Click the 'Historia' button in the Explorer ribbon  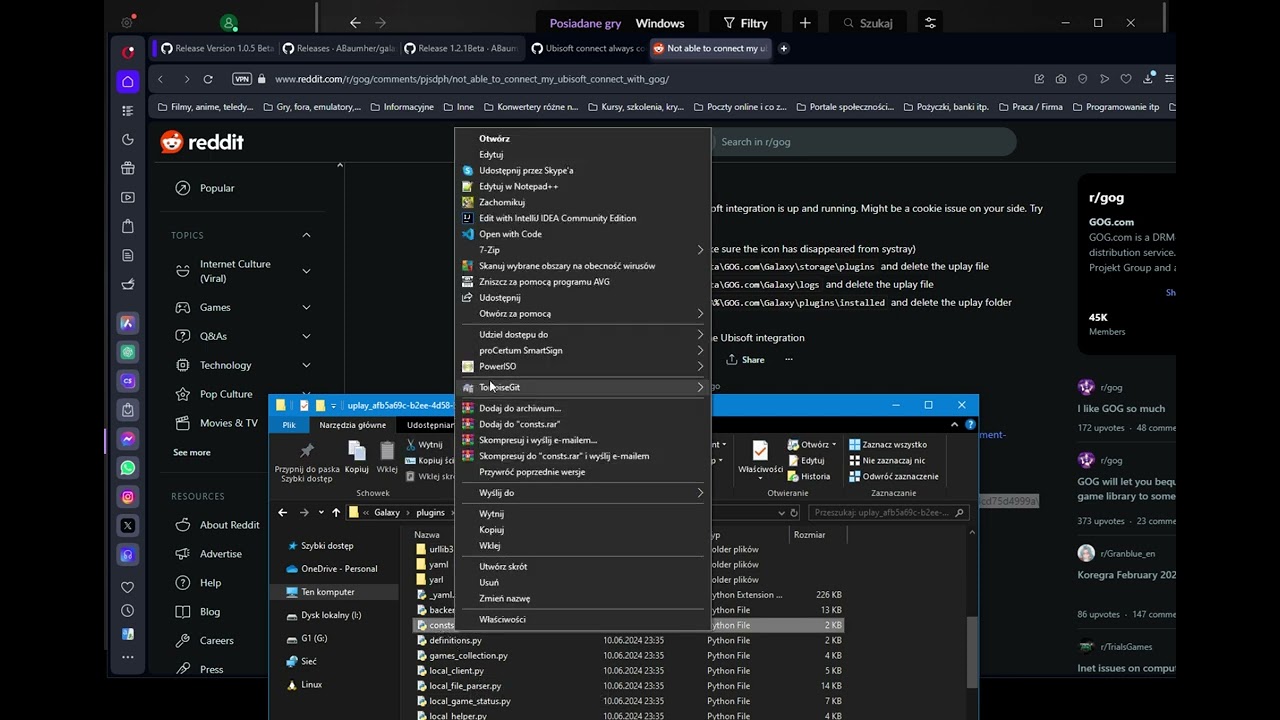click(808, 476)
